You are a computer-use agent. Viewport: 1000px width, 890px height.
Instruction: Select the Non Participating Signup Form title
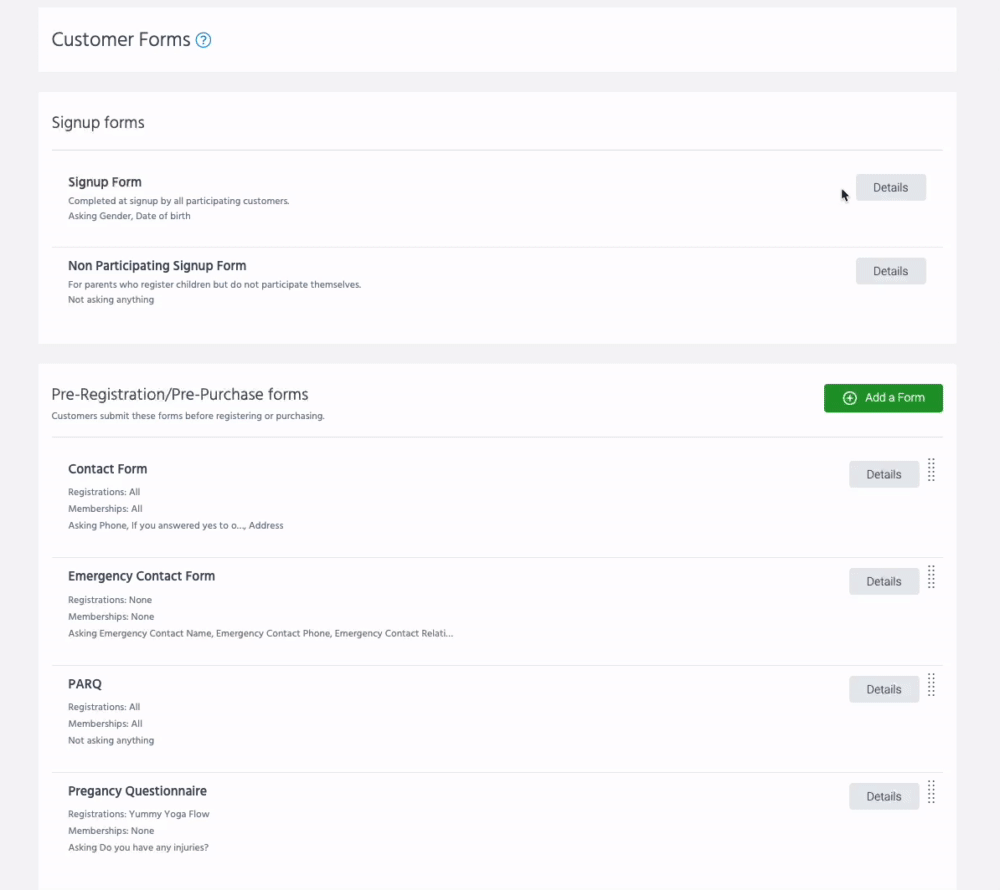pos(157,266)
